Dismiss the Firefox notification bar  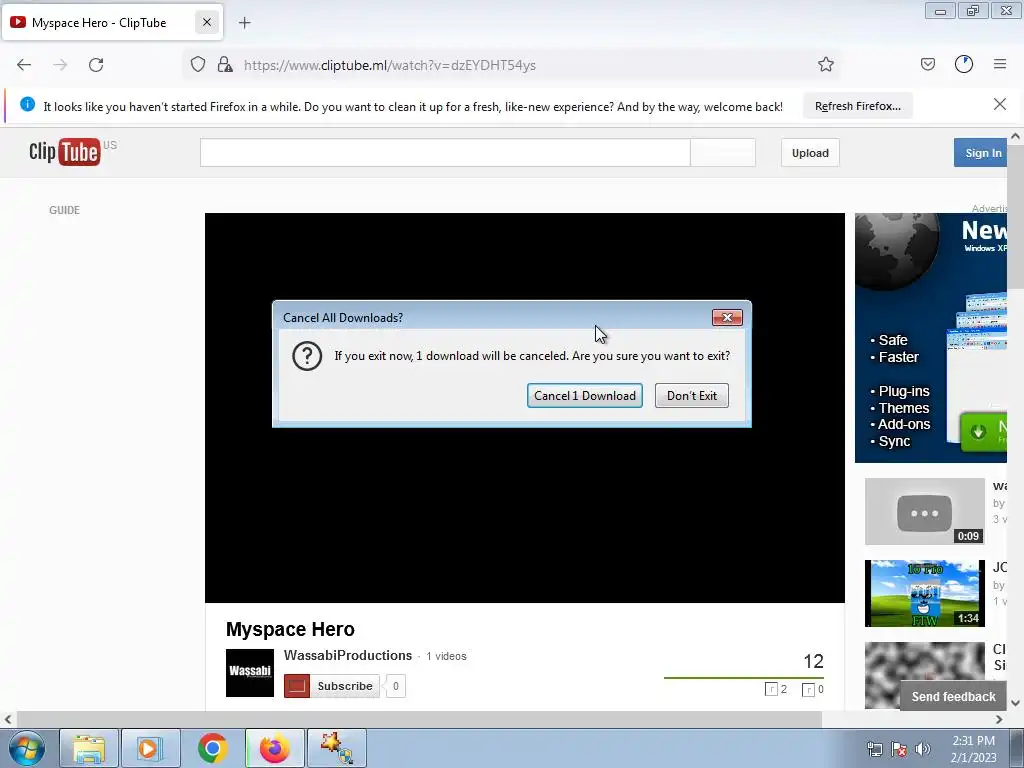[999, 104]
